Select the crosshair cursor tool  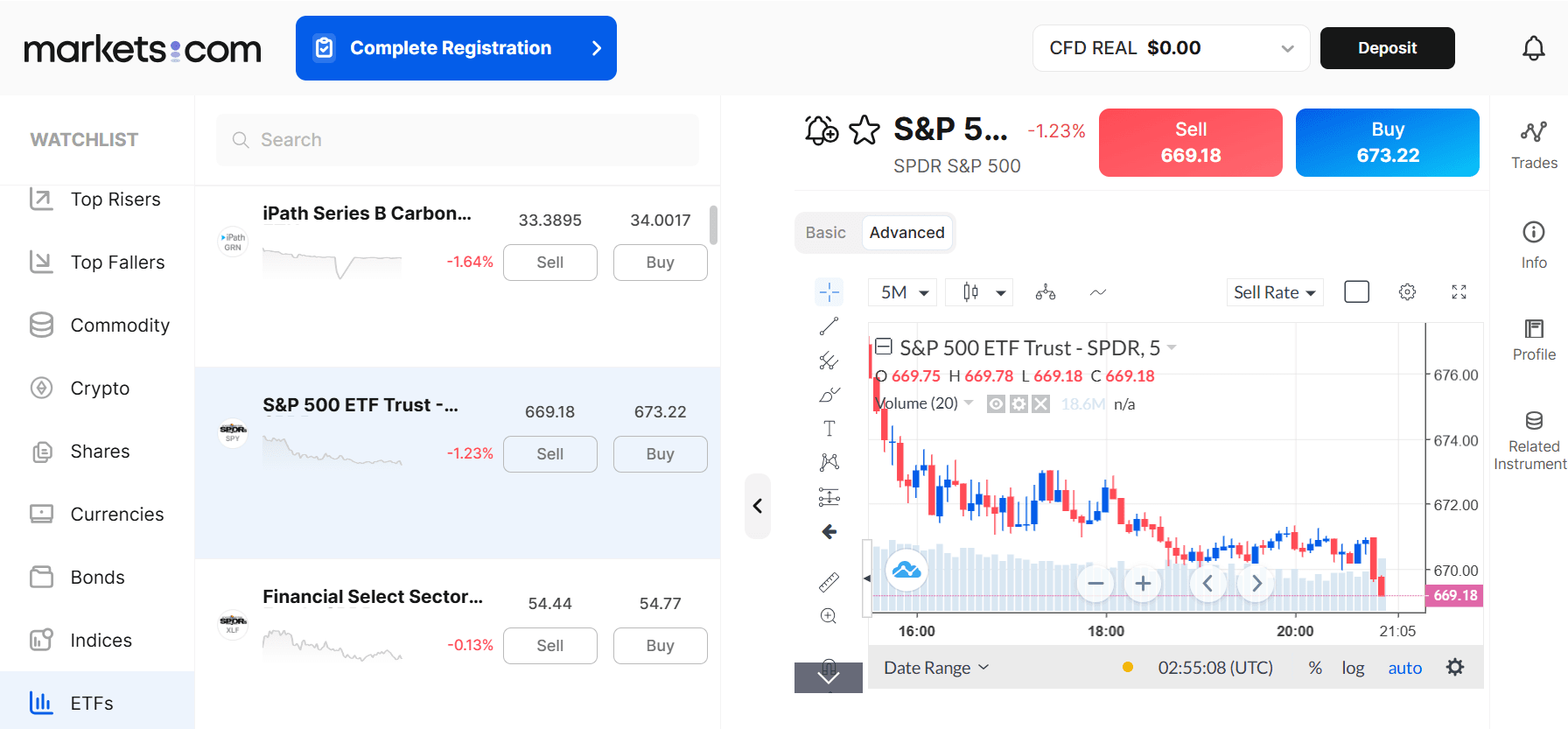(829, 291)
